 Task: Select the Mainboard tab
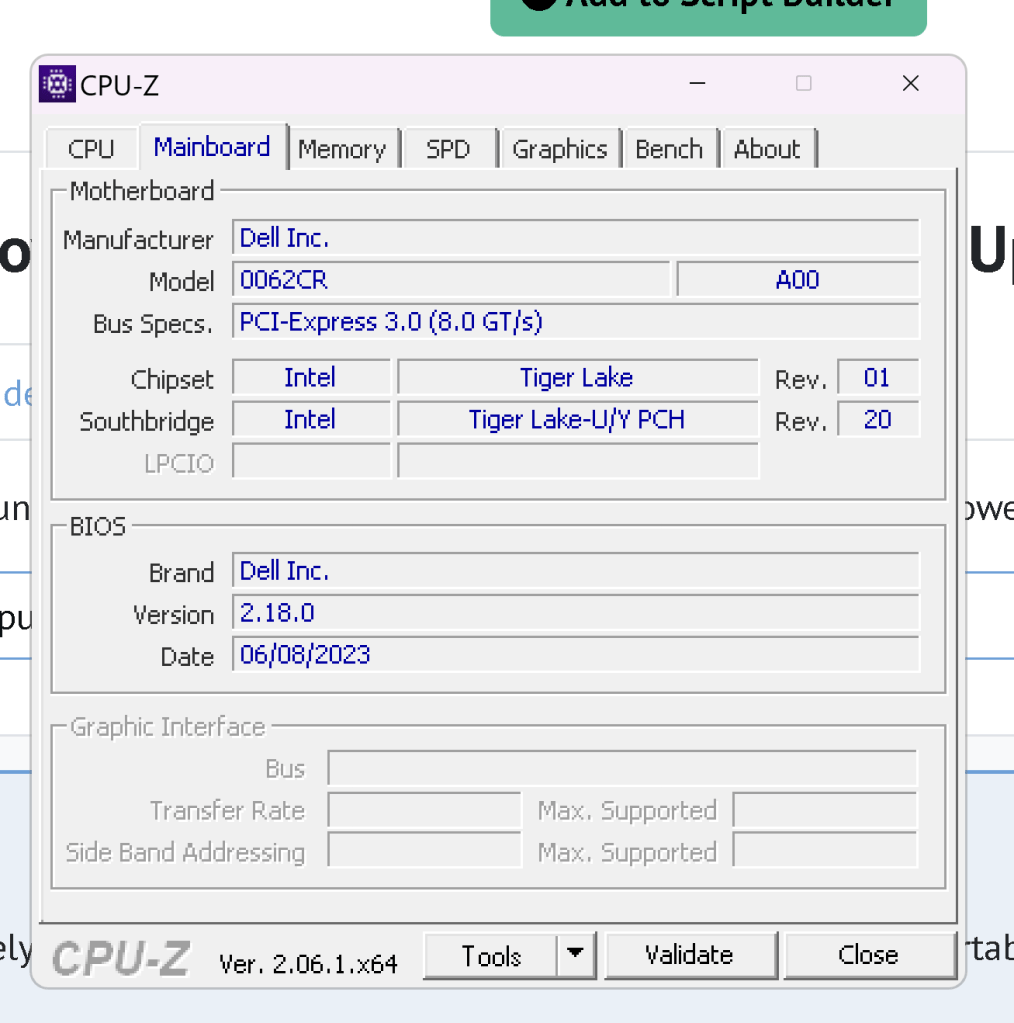pyautogui.click(x=212, y=147)
